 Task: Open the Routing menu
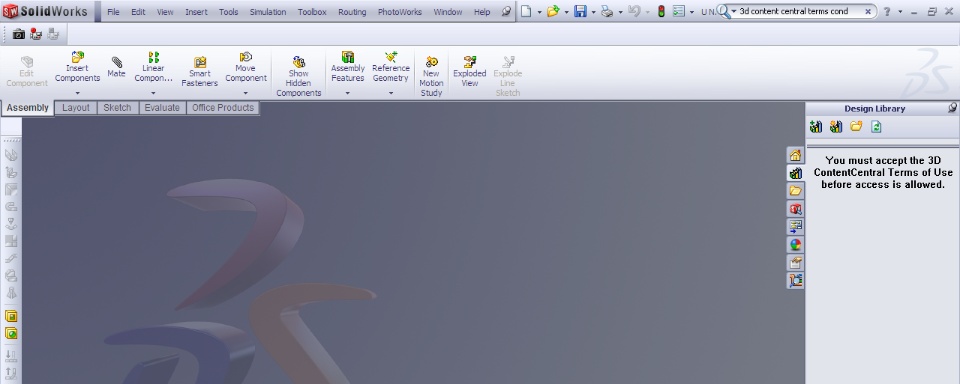(352, 12)
